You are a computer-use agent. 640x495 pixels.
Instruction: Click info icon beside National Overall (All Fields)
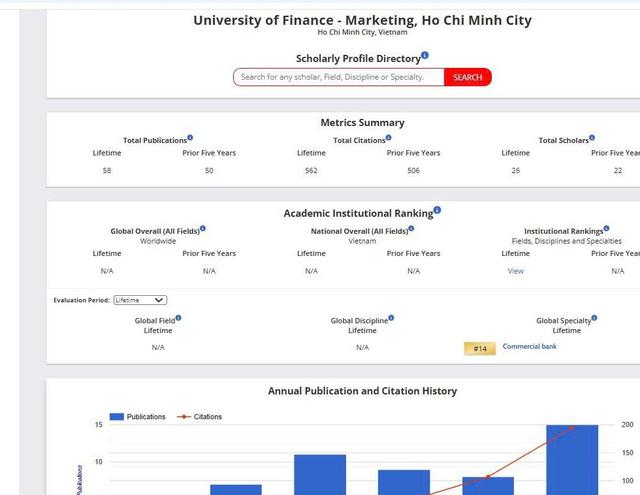[x=411, y=228]
